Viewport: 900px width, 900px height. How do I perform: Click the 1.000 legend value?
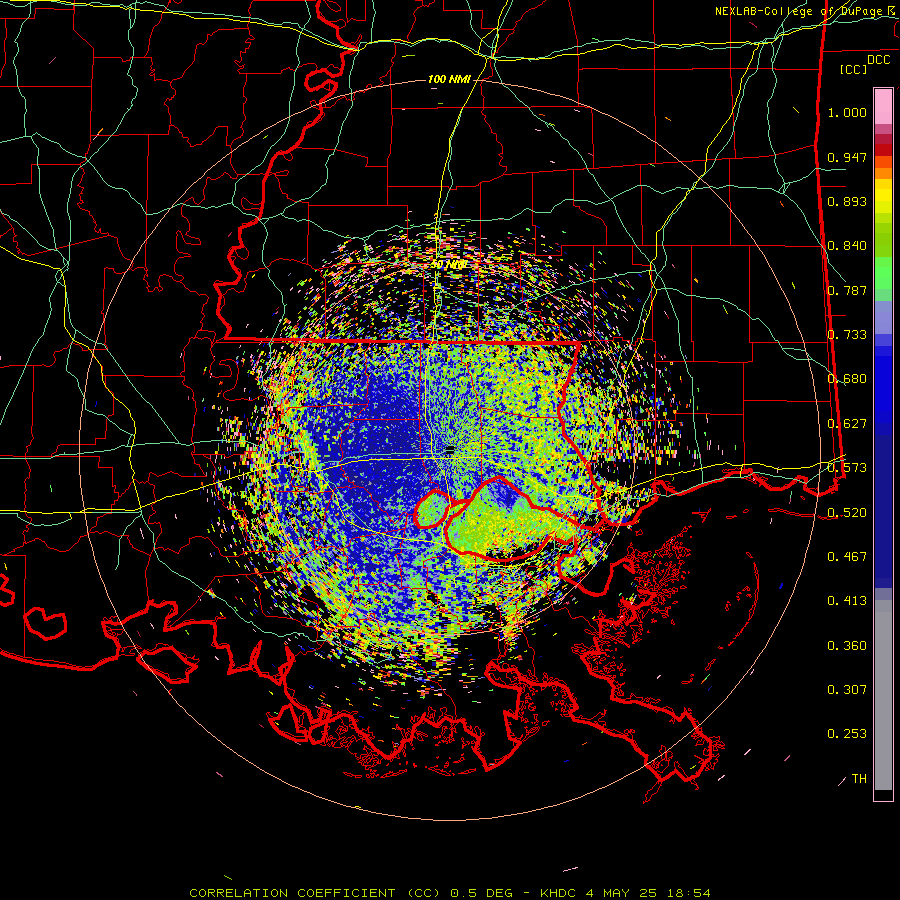click(x=847, y=112)
